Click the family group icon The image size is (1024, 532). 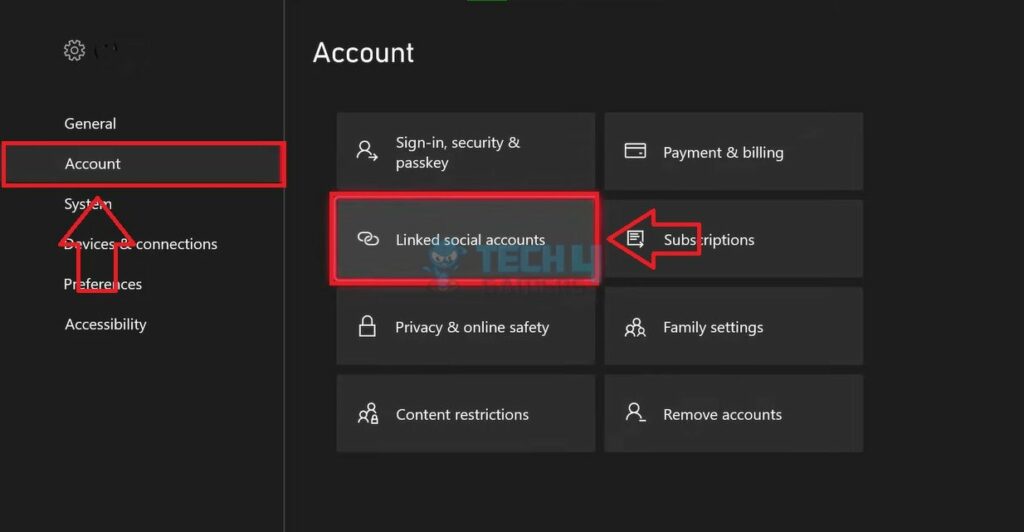click(x=635, y=327)
